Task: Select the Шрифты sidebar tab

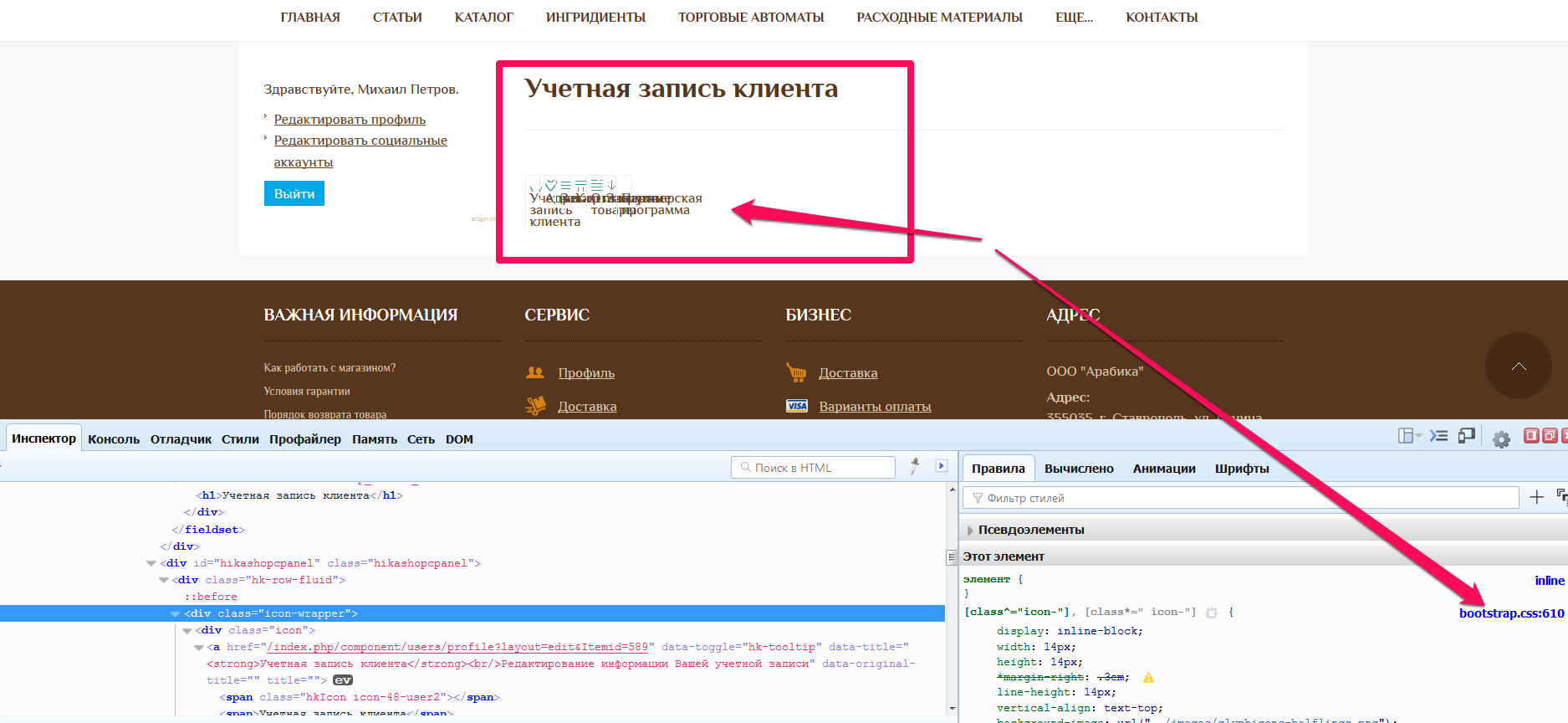Action: pyautogui.click(x=1242, y=469)
